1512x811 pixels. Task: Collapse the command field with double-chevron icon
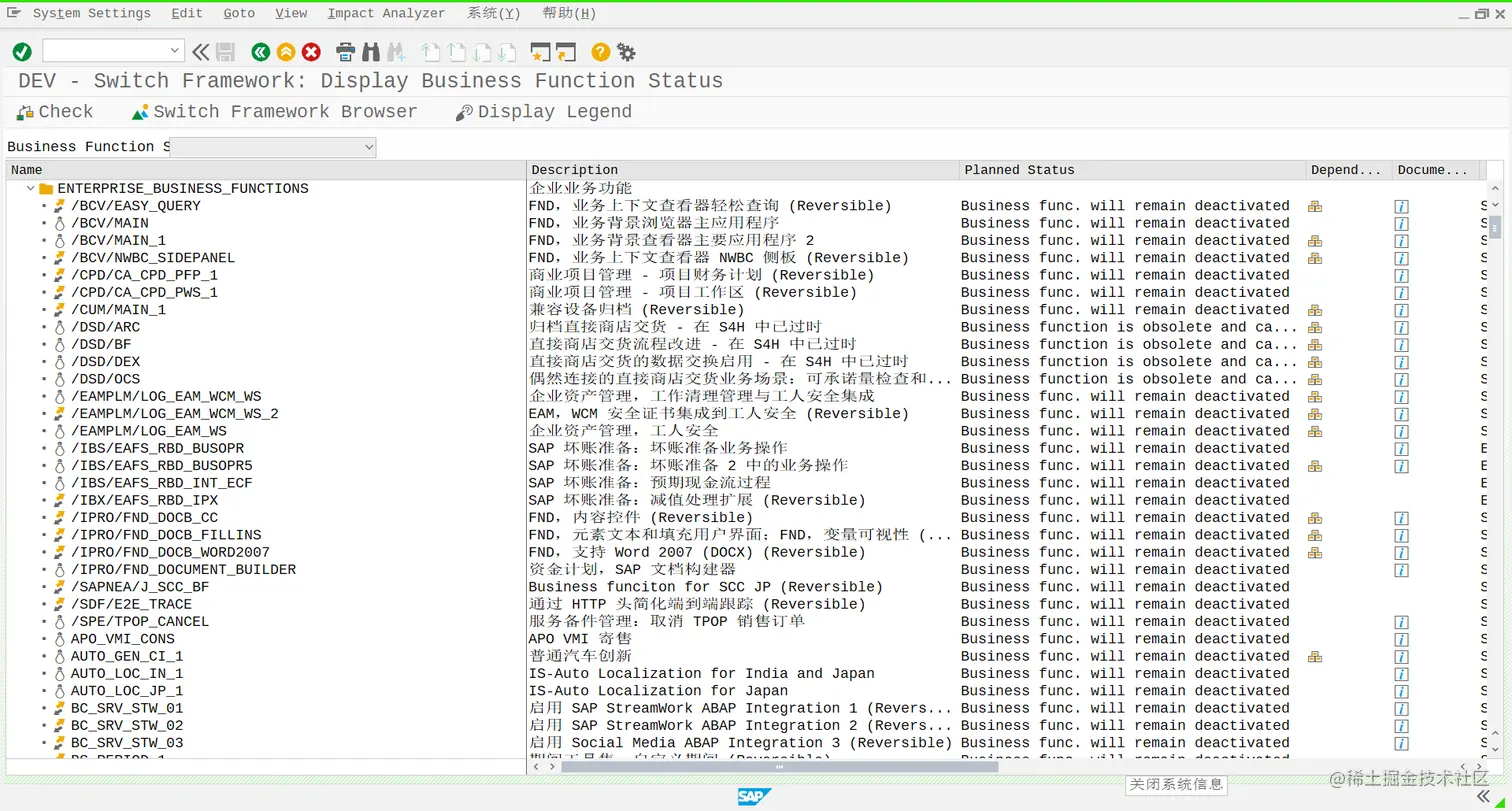(x=201, y=52)
